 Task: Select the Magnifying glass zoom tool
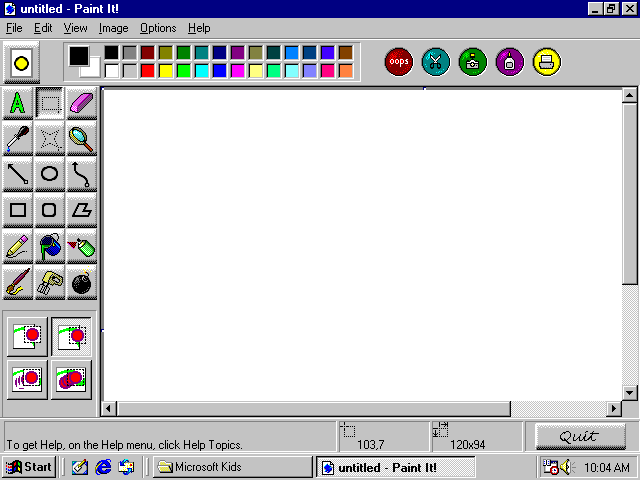[81, 139]
